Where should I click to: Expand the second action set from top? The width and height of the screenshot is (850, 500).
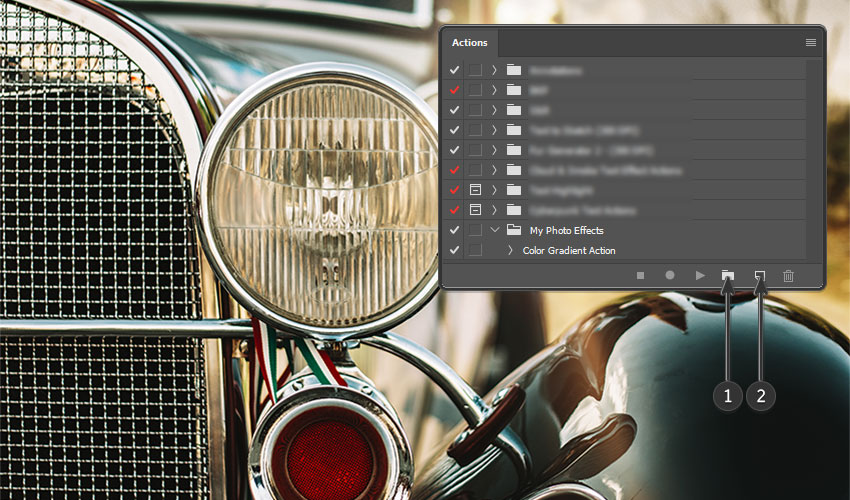[494, 90]
